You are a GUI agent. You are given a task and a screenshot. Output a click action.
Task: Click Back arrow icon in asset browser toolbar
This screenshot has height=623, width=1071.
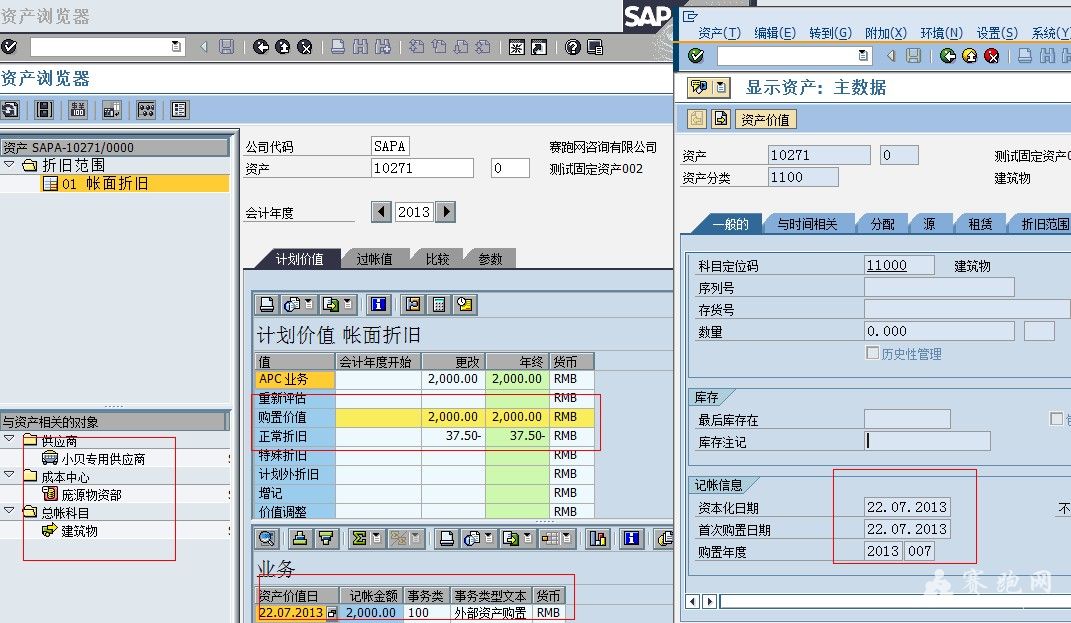[260, 46]
